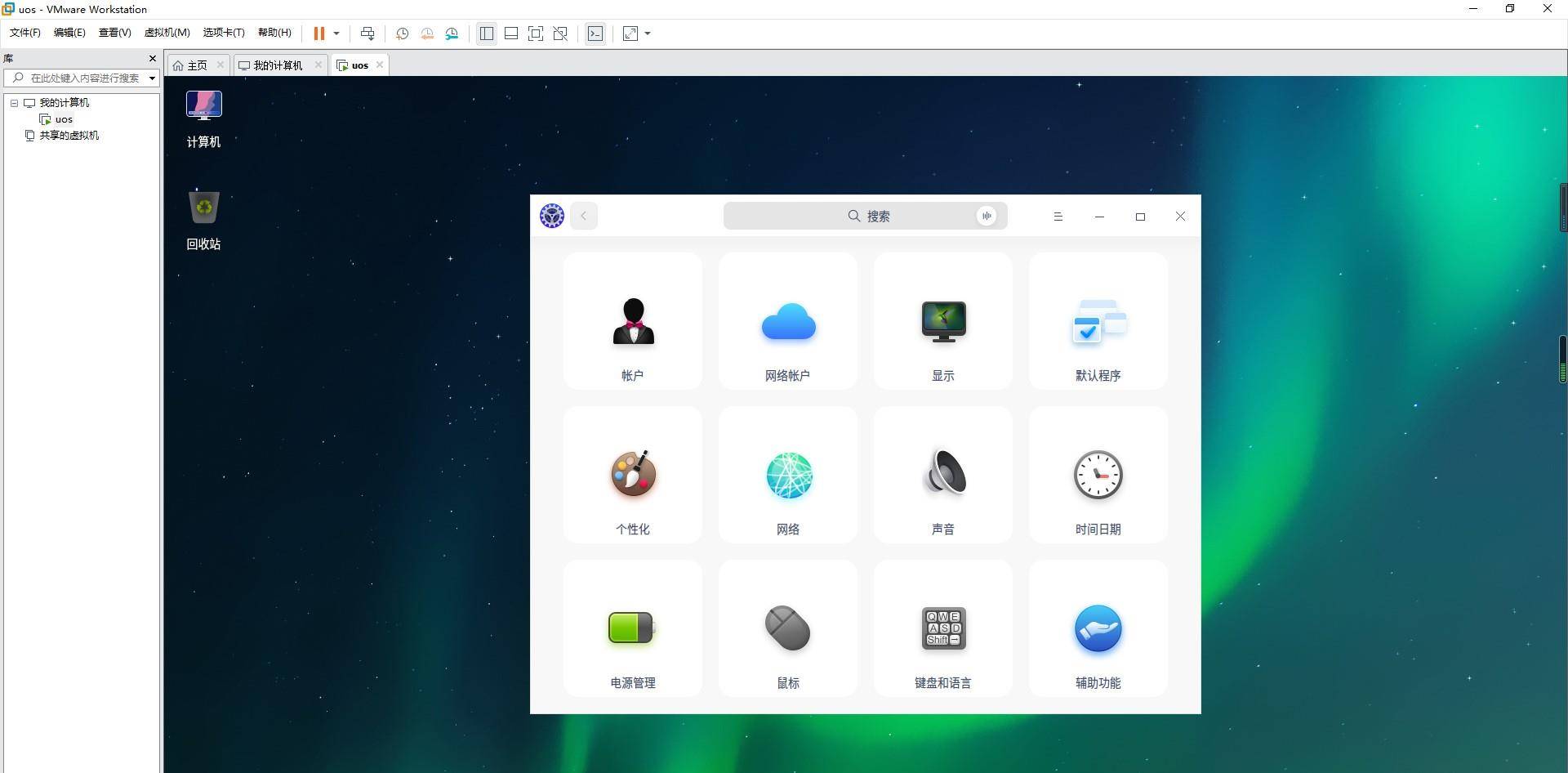Open the 声音 sound settings
The width and height of the screenshot is (1568, 773).
942,476
